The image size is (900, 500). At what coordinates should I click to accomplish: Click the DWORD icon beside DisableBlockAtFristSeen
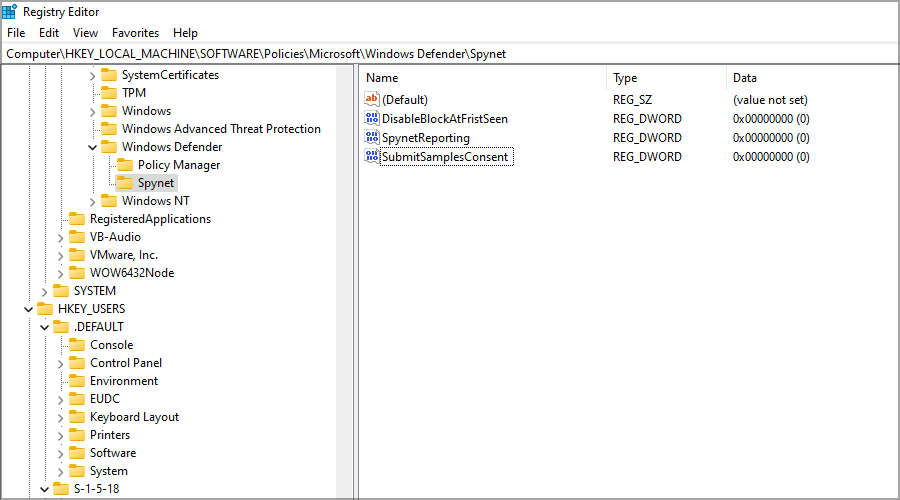(372, 119)
